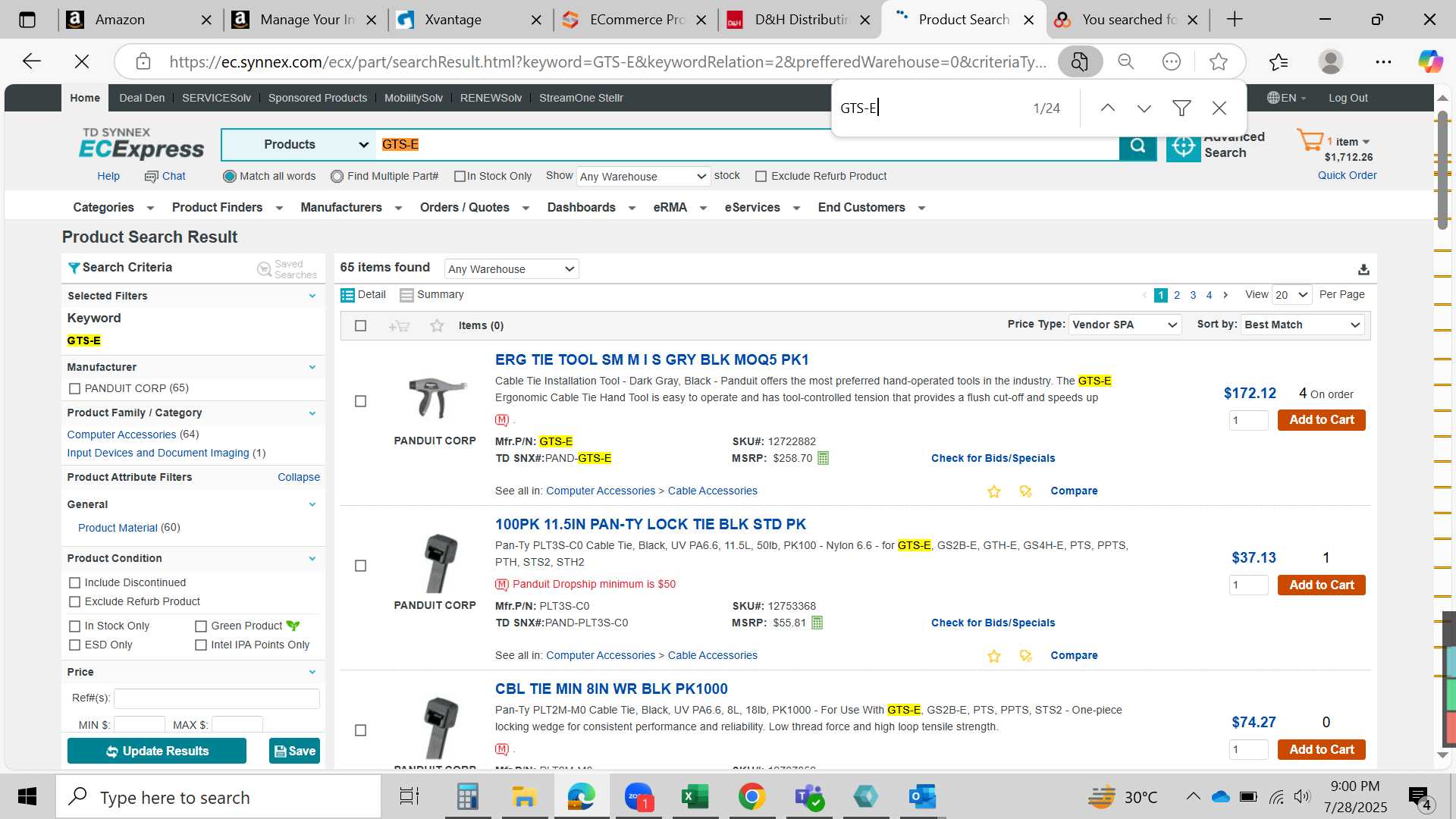Viewport: 1456px width, 819px height.
Task: Click Quick Order link
Action: point(1347,175)
